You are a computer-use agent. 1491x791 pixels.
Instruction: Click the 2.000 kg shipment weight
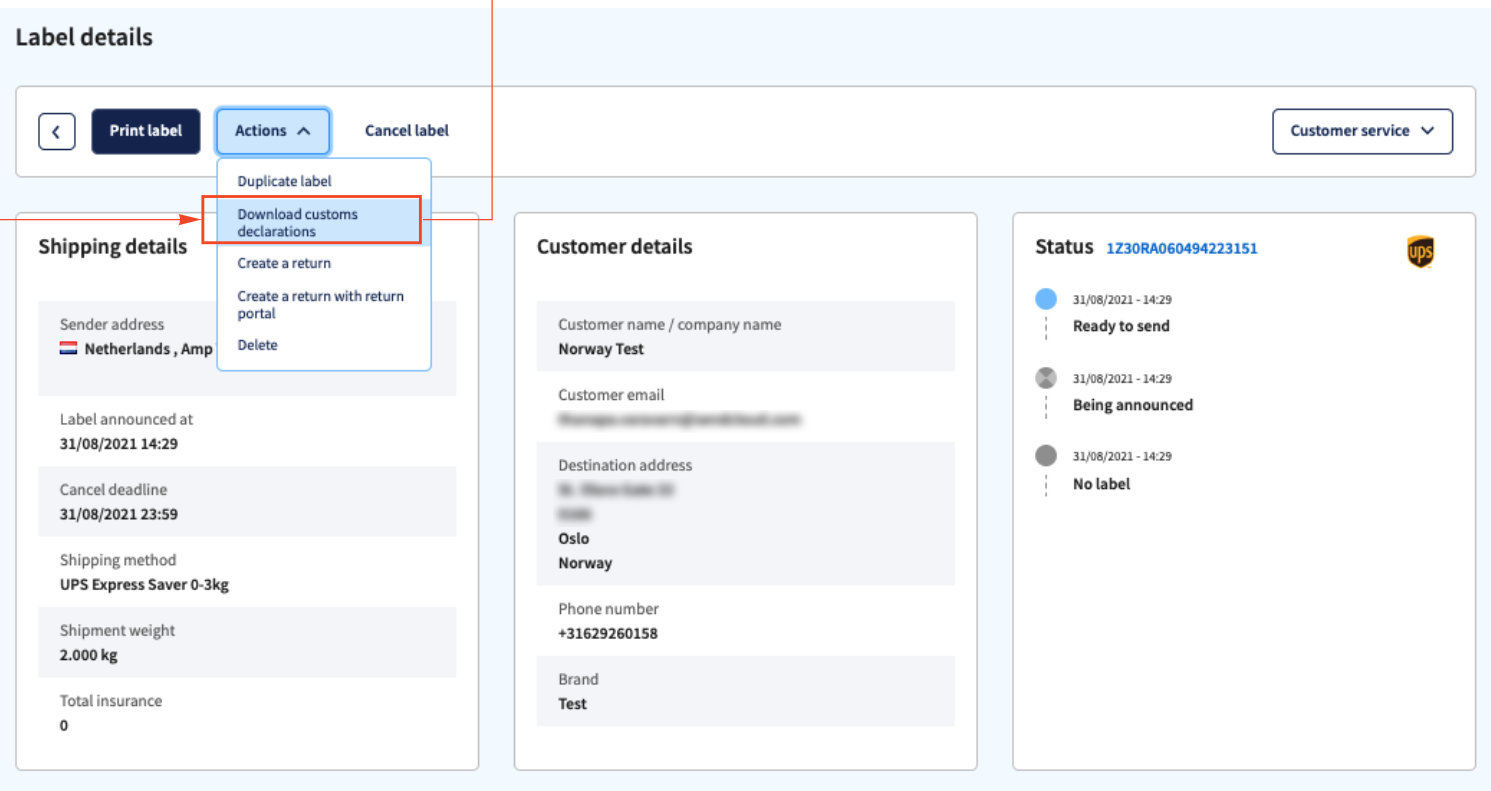click(x=89, y=655)
